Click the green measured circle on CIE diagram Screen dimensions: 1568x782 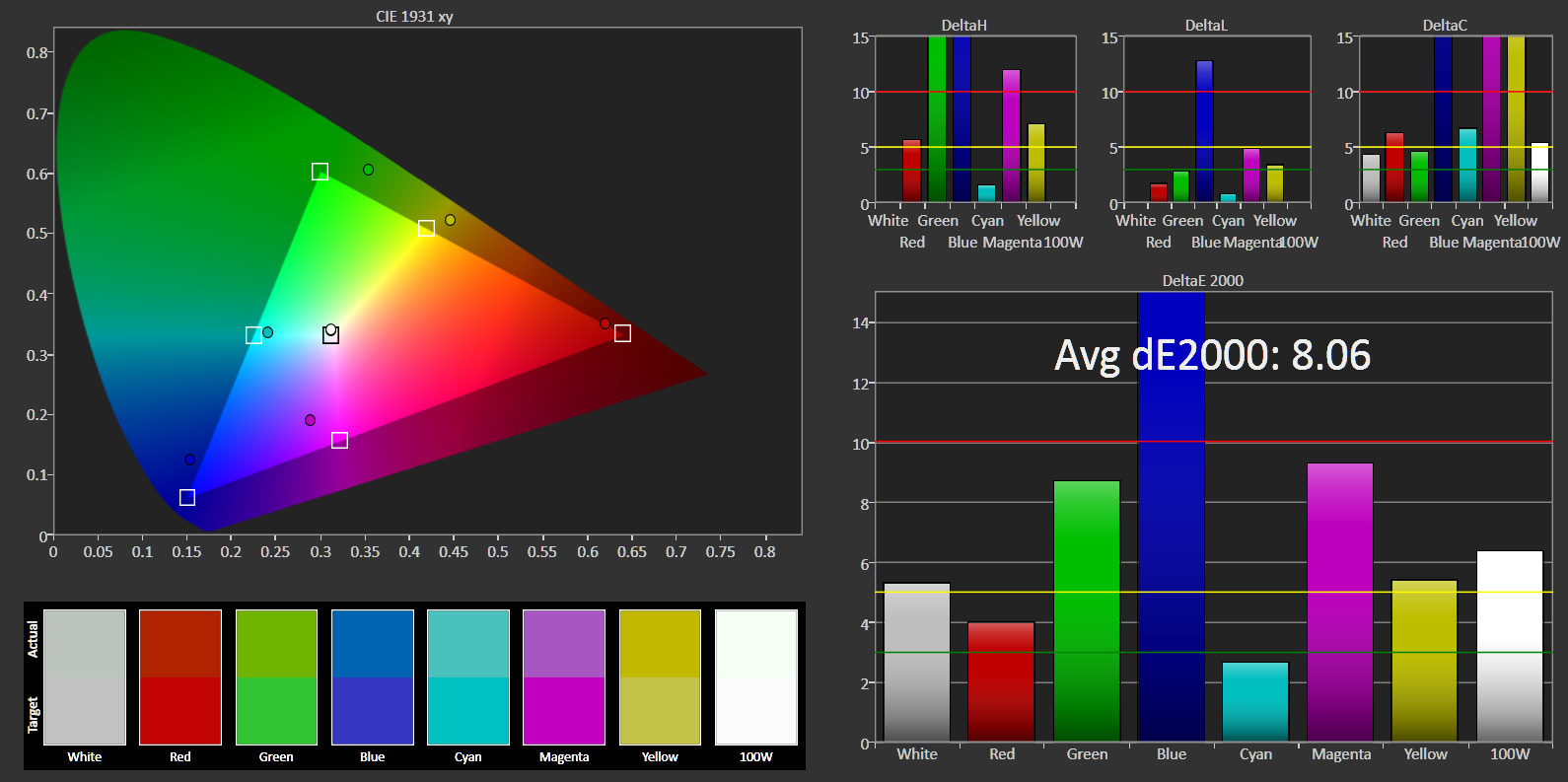[x=368, y=170]
